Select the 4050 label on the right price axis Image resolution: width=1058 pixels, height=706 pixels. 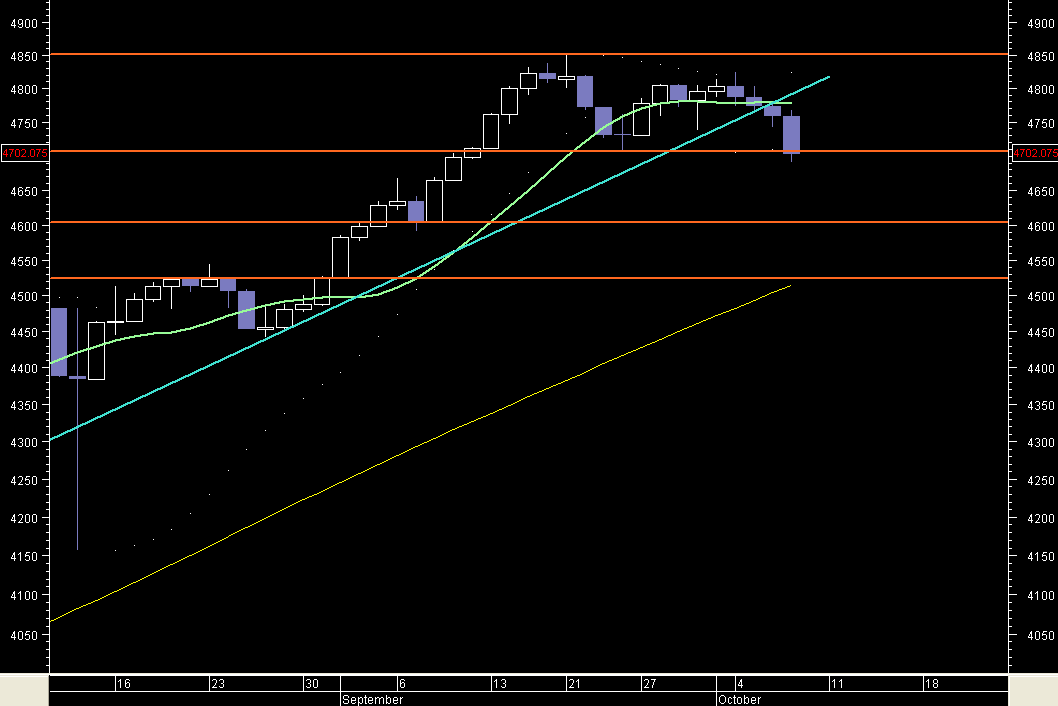(1040, 635)
